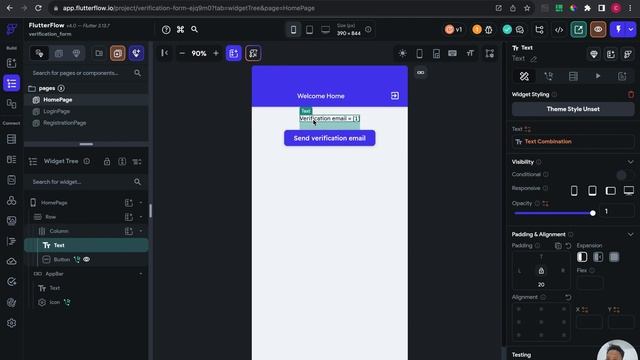The height and width of the screenshot is (360, 640).
Task: Click the add page orange icon
Action: 118,53
